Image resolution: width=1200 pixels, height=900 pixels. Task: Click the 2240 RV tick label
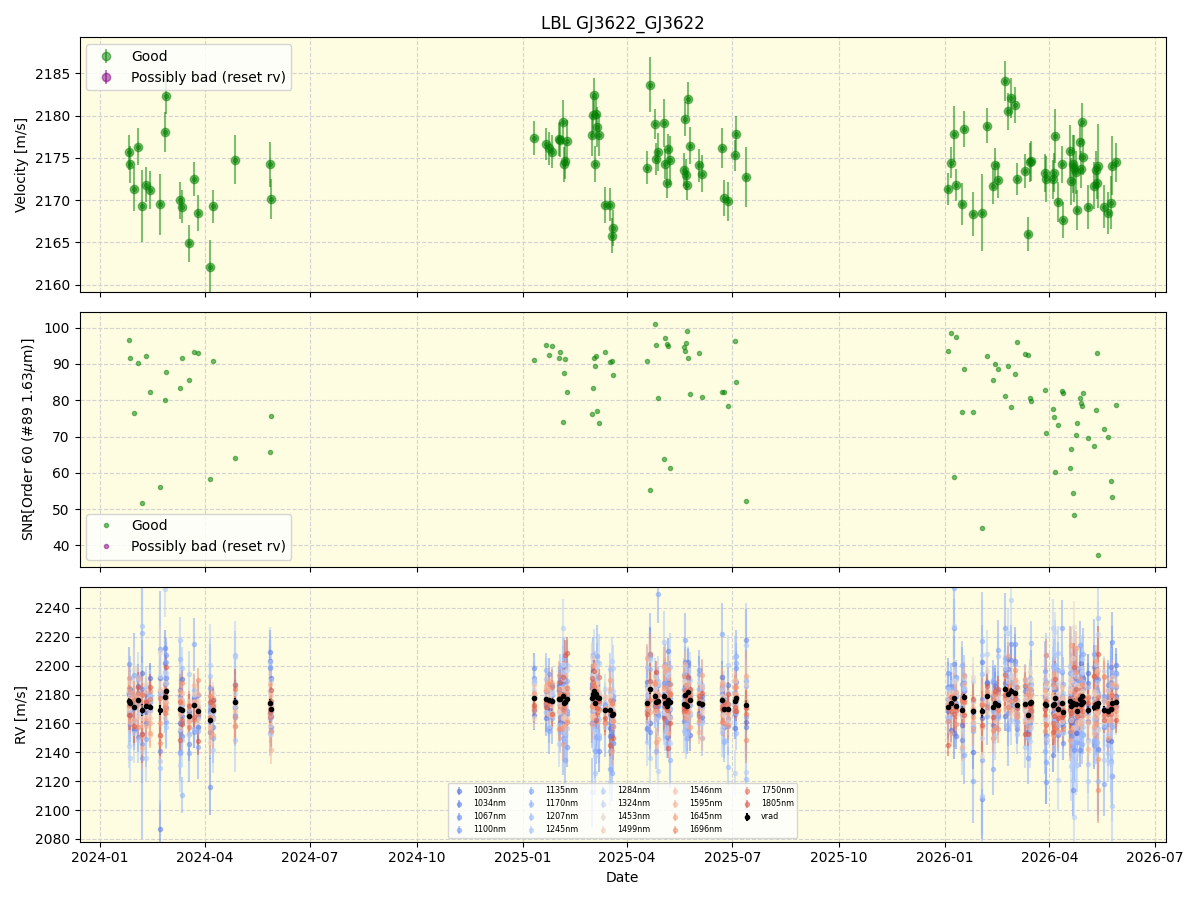[x=55, y=608]
